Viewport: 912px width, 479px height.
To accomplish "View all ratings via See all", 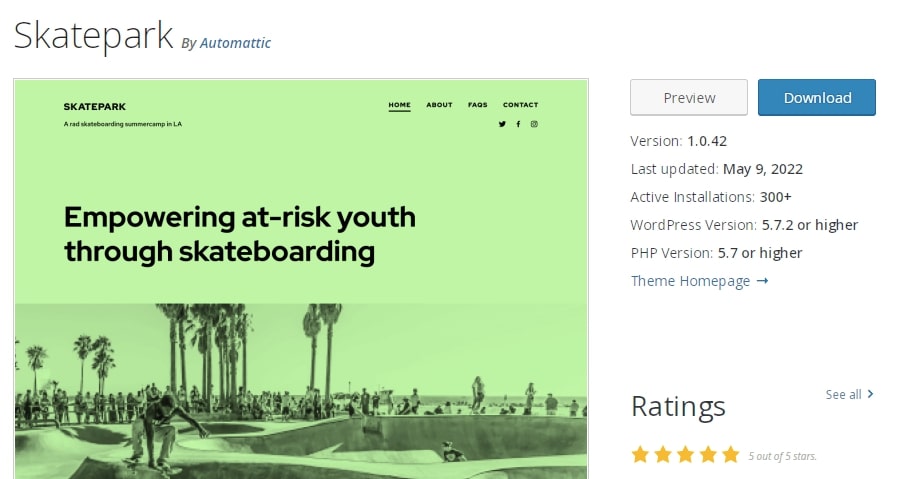I will coord(843,394).
